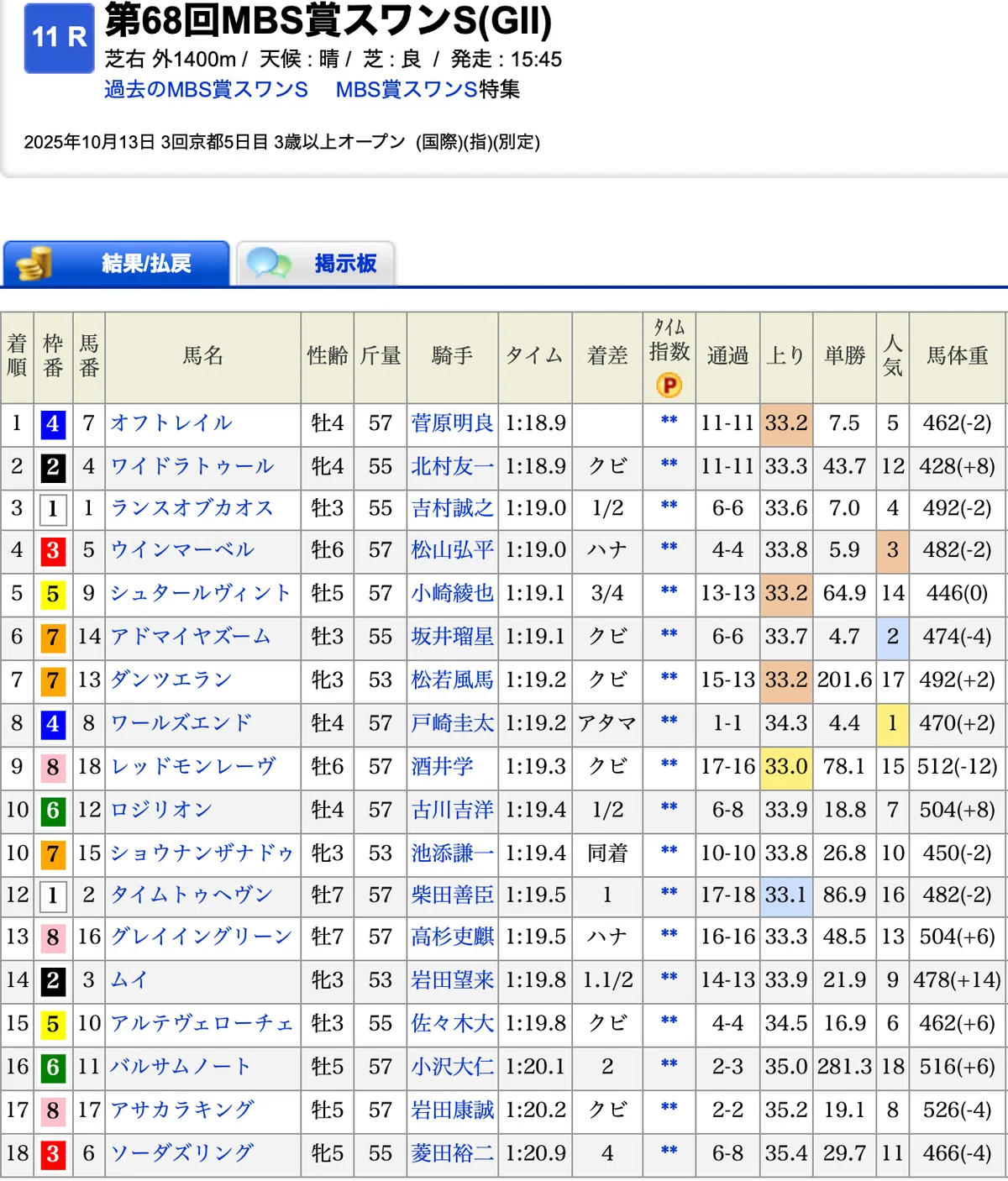Open horse タイムトゥヘヴン page
The height and width of the screenshot is (1181, 1008).
(192, 895)
